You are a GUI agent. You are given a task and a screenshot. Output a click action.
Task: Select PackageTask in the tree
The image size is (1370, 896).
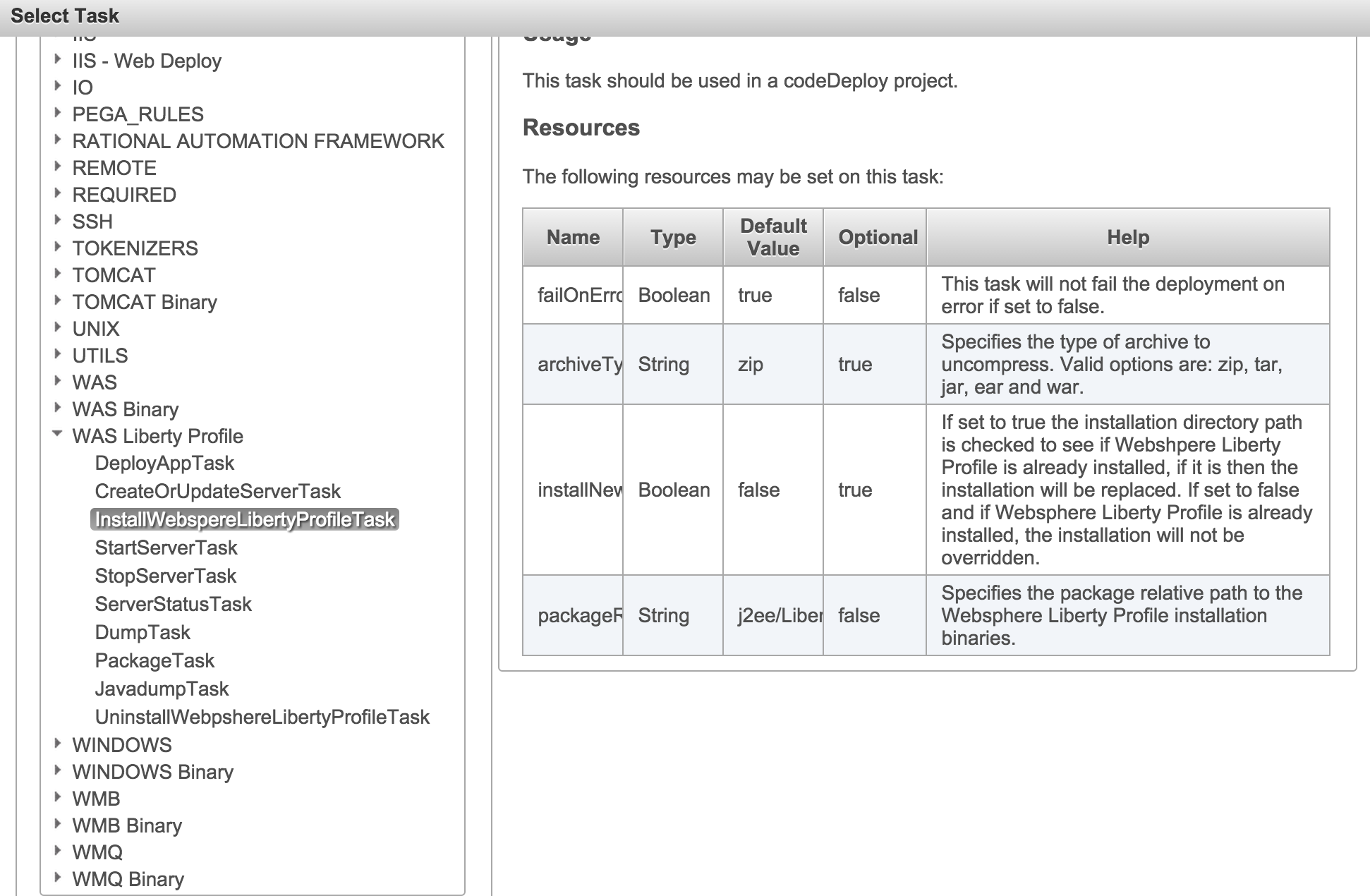point(154,661)
